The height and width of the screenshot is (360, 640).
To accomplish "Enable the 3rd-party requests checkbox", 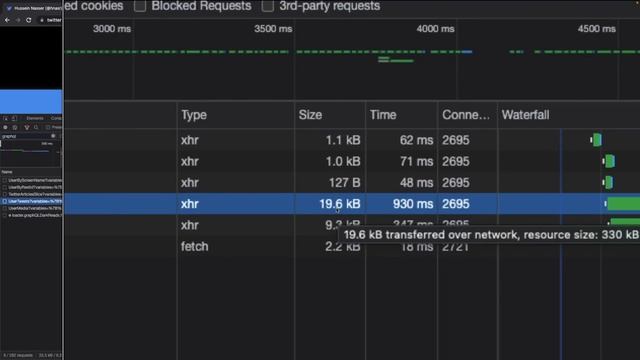I will [268, 6].
